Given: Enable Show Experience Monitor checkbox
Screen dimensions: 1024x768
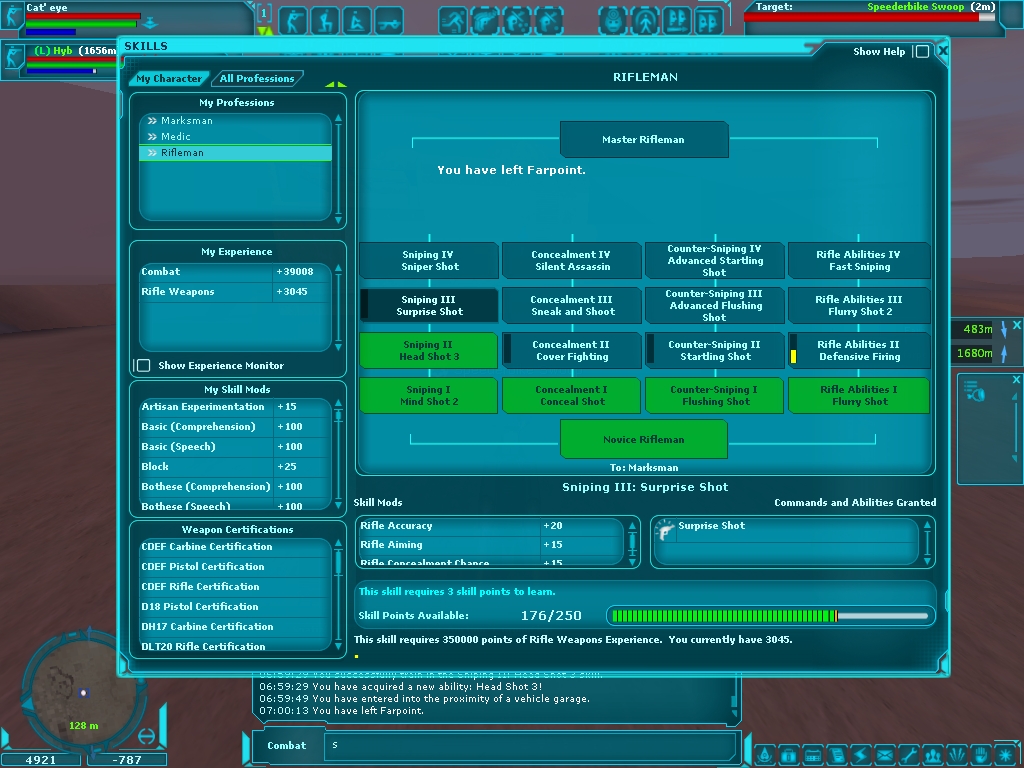Looking at the screenshot, I should [x=143, y=366].
